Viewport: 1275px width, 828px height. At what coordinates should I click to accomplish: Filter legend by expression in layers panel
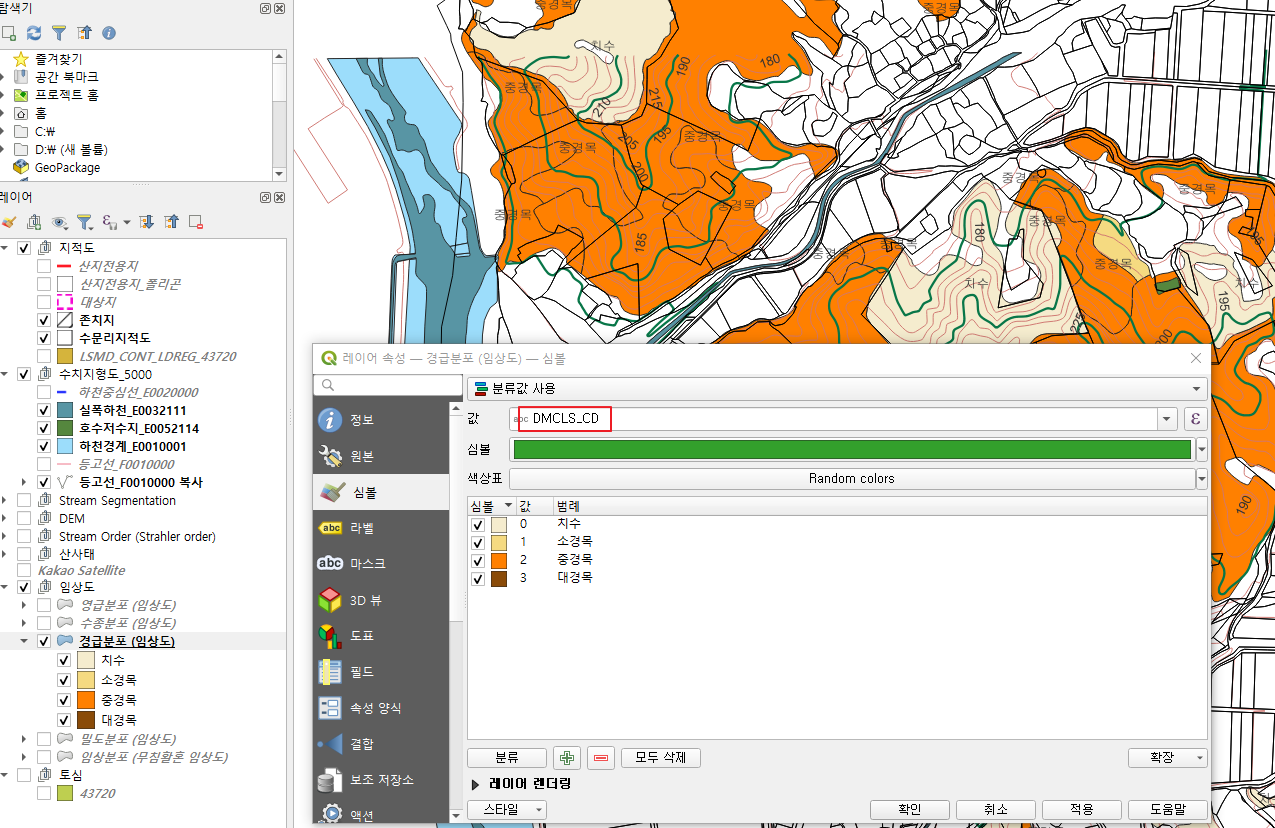point(108,222)
